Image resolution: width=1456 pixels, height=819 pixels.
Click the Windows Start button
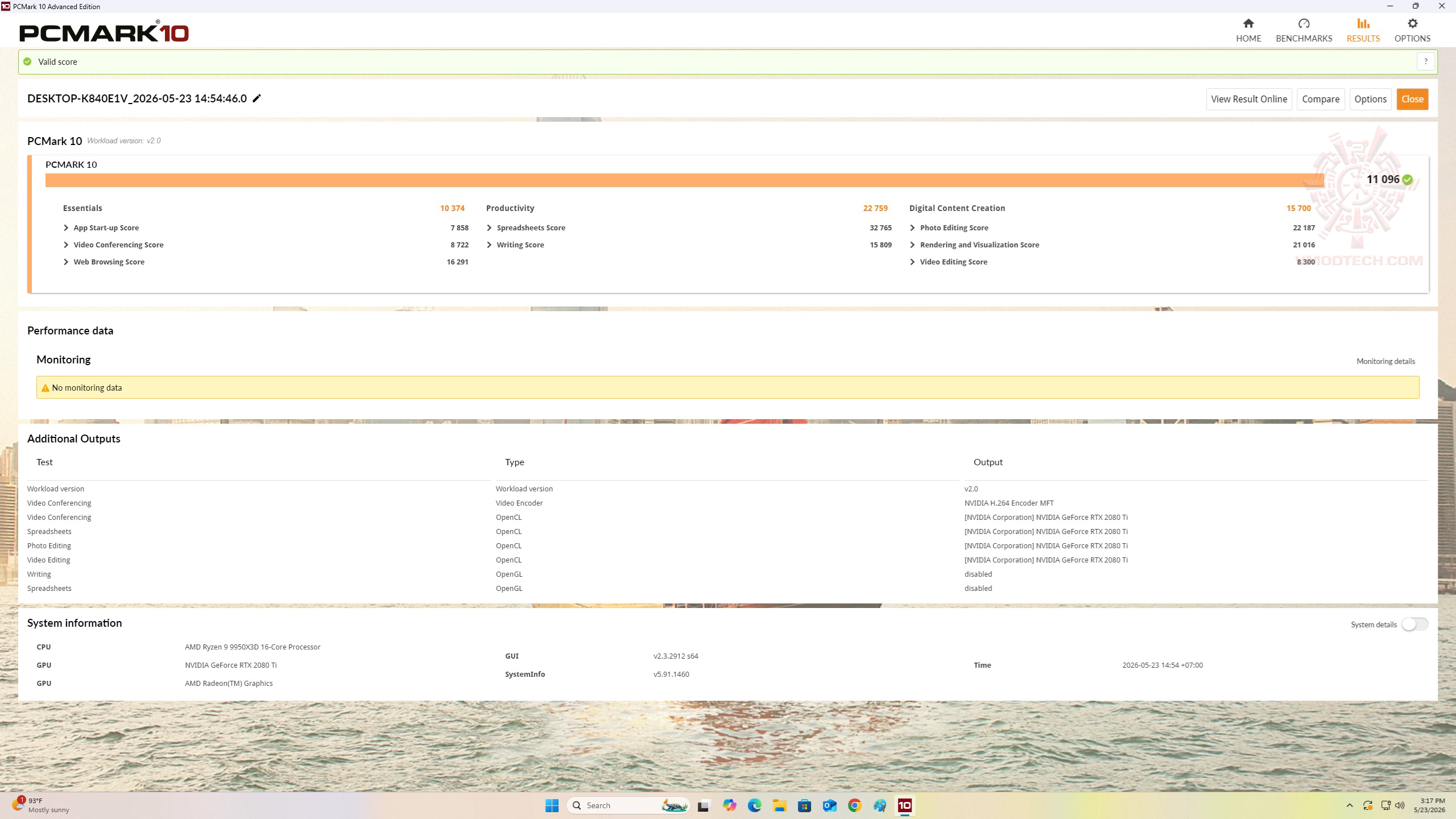[552, 805]
